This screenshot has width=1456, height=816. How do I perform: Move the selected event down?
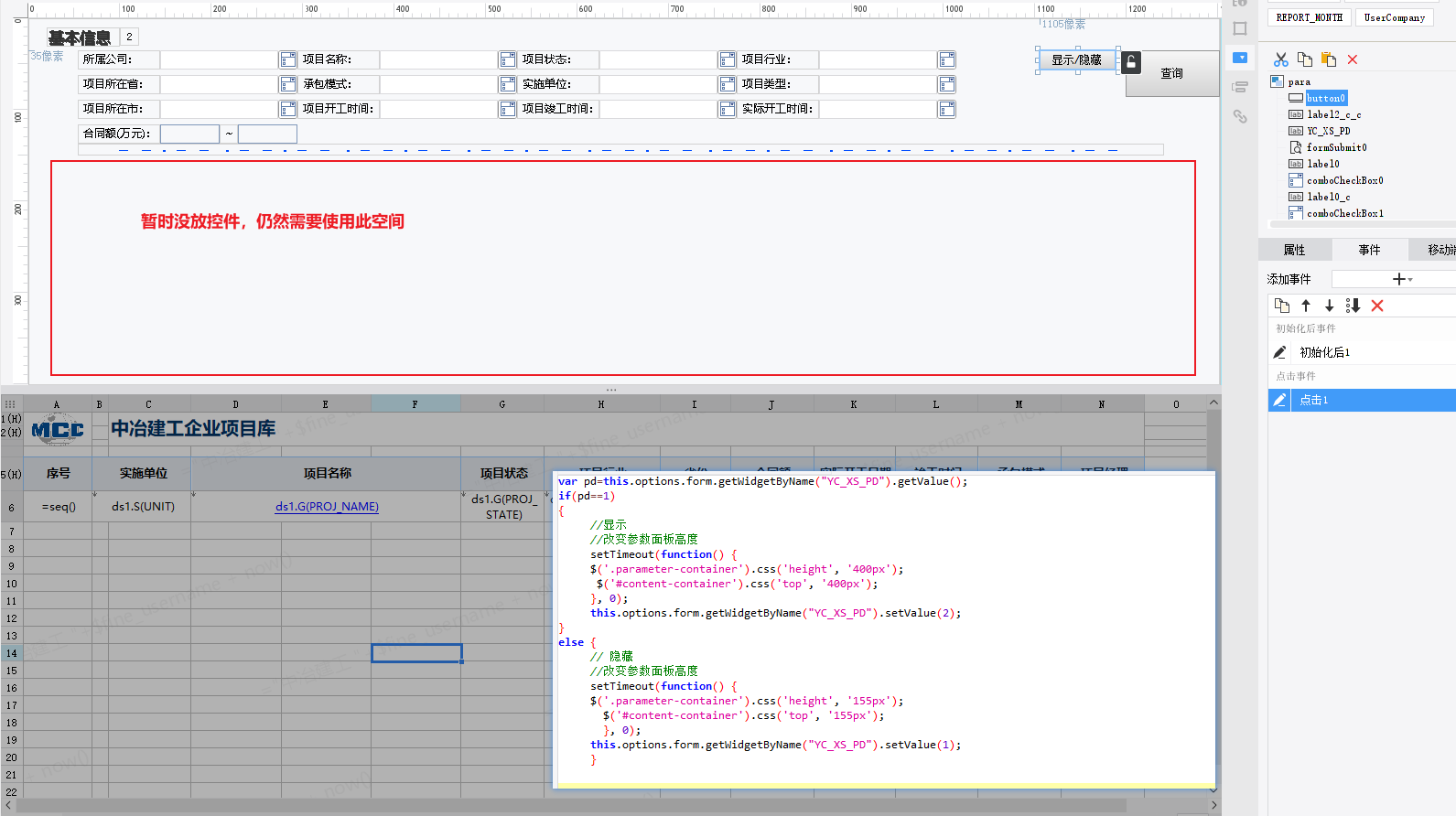point(1330,306)
